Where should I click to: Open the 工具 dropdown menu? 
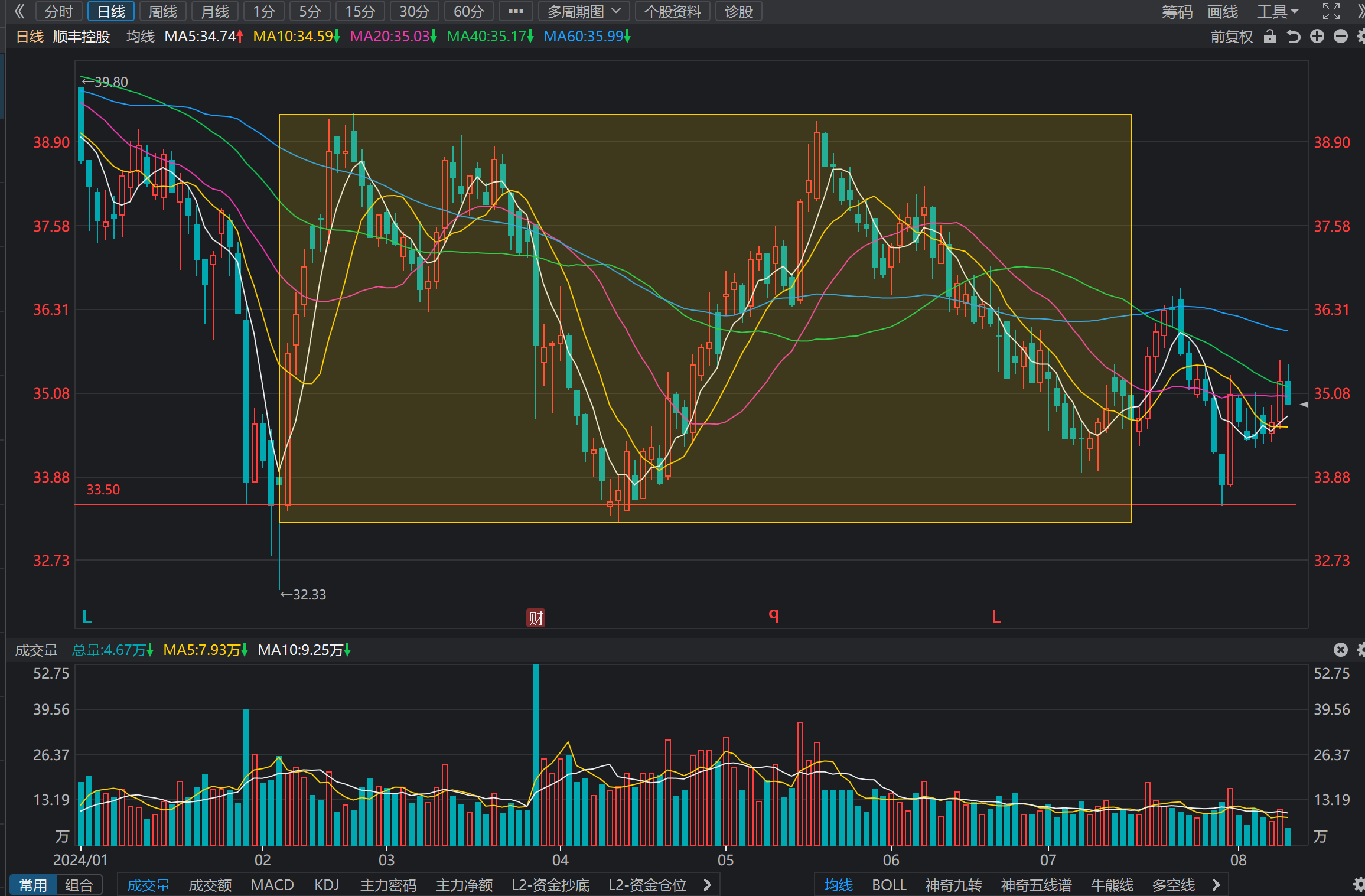click(x=1278, y=11)
